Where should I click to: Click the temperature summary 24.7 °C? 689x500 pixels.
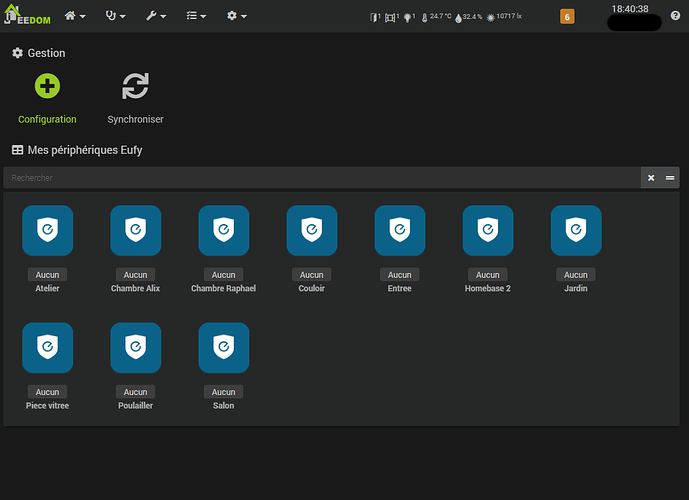point(436,17)
